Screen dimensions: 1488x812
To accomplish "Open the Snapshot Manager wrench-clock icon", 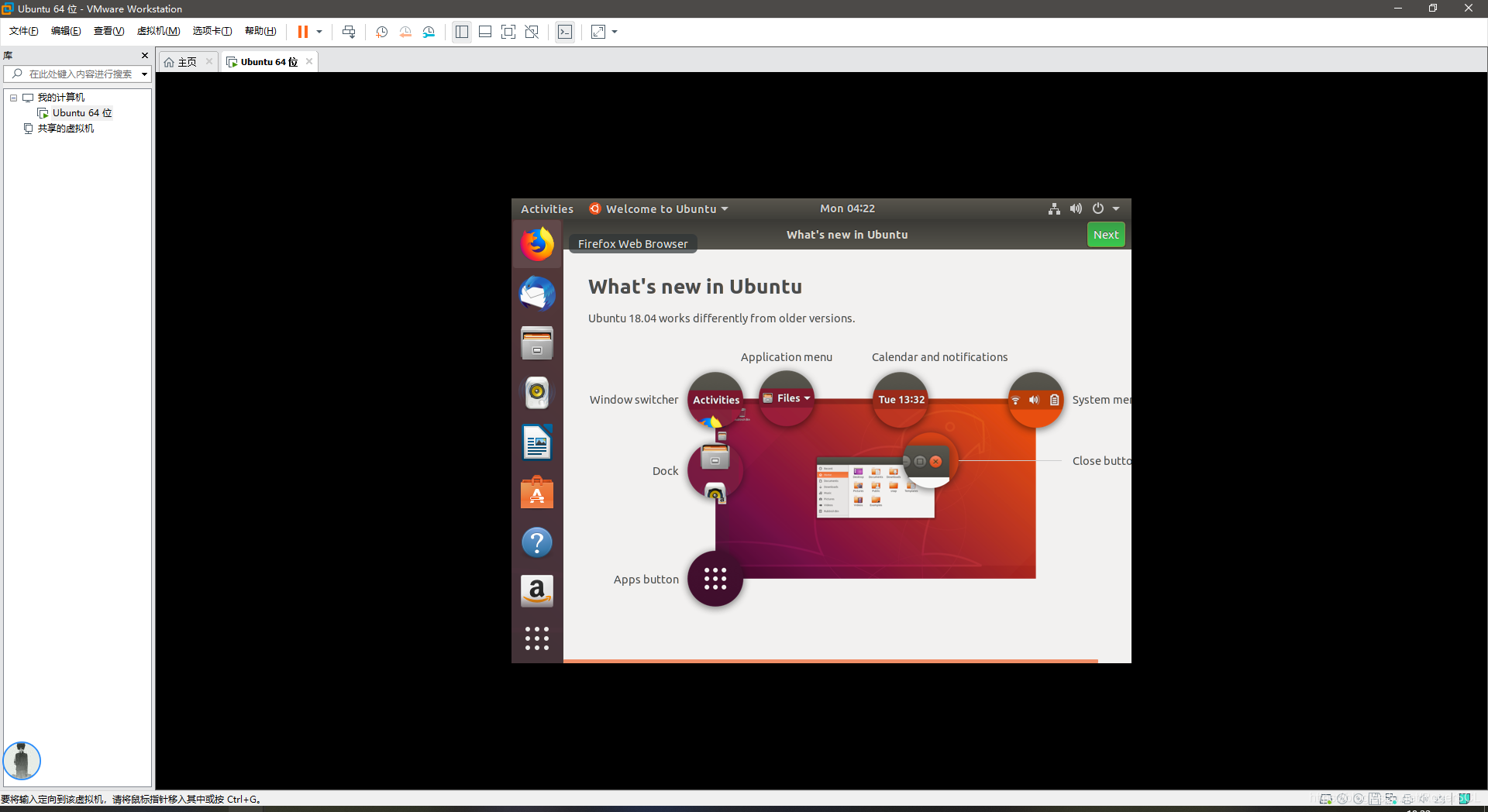I will point(429,32).
